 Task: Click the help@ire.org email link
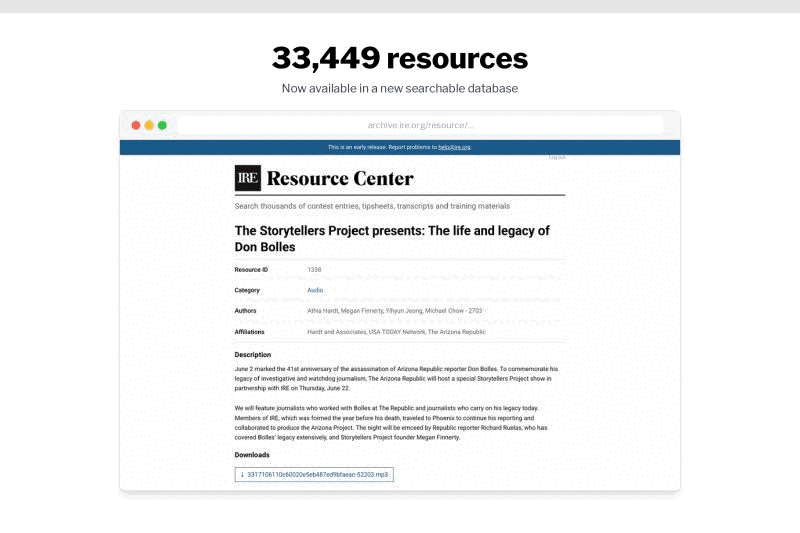click(x=454, y=147)
